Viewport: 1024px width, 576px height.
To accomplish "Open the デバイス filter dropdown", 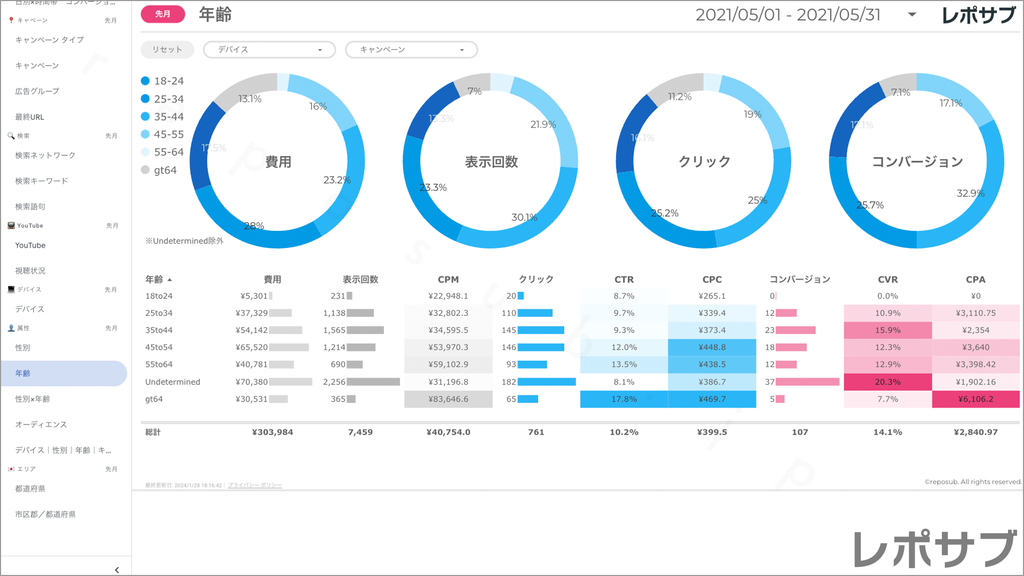I will [268, 49].
